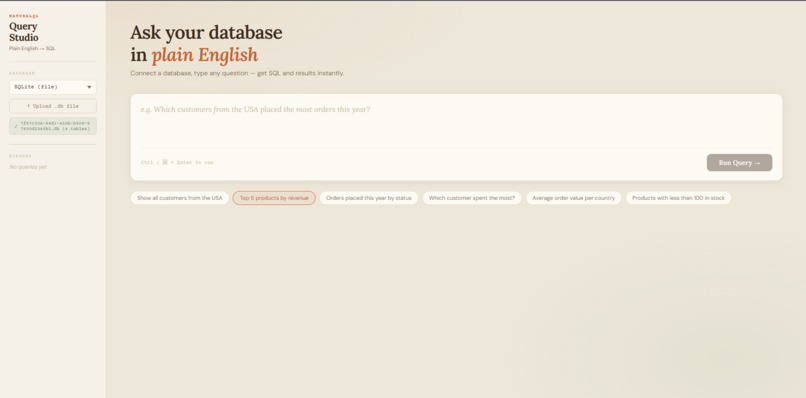Pick 'Orders placed this year by status' suggestion

coord(369,198)
